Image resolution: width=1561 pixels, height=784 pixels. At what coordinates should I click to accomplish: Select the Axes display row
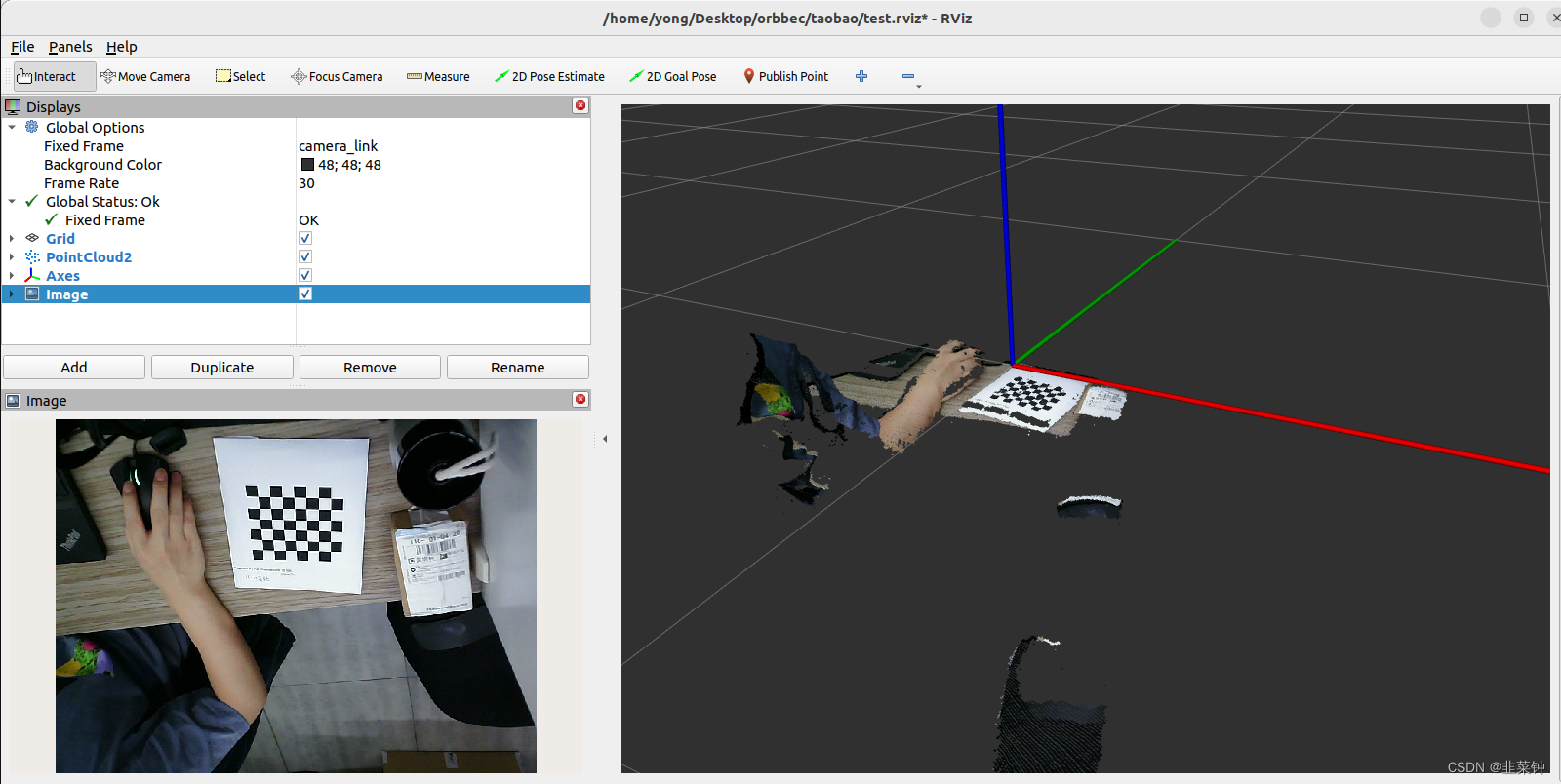[296, 275]
